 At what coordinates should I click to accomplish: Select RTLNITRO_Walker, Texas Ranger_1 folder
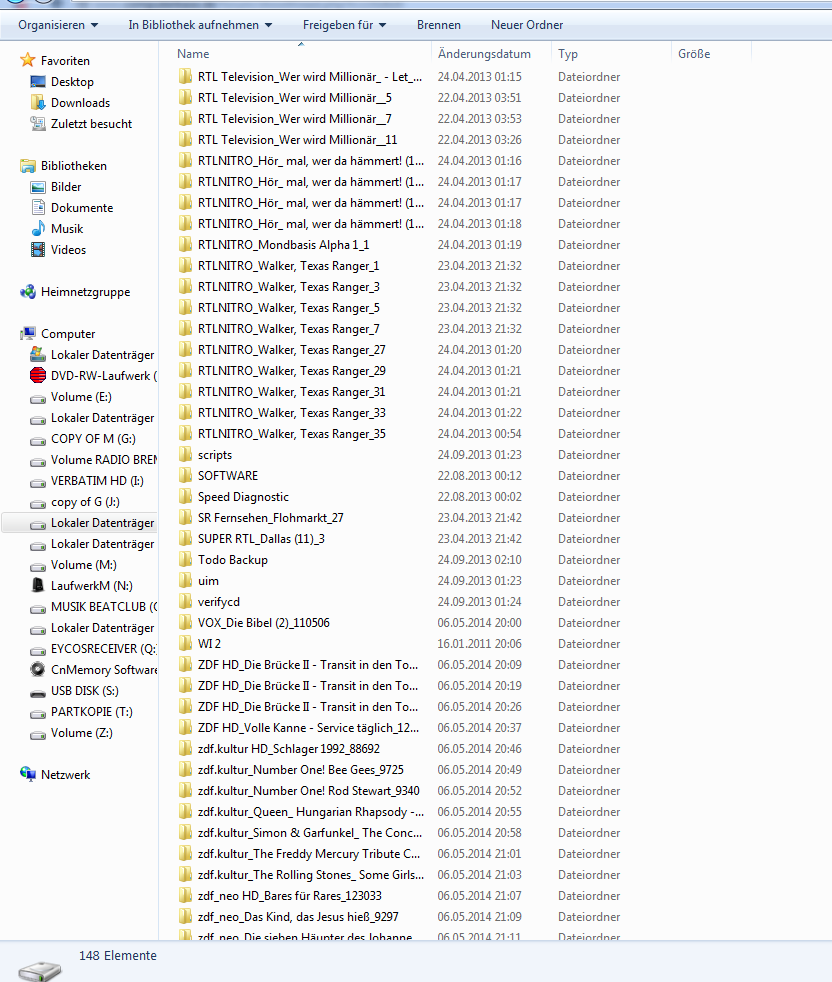pyautogui.click(x=288, y=266)
